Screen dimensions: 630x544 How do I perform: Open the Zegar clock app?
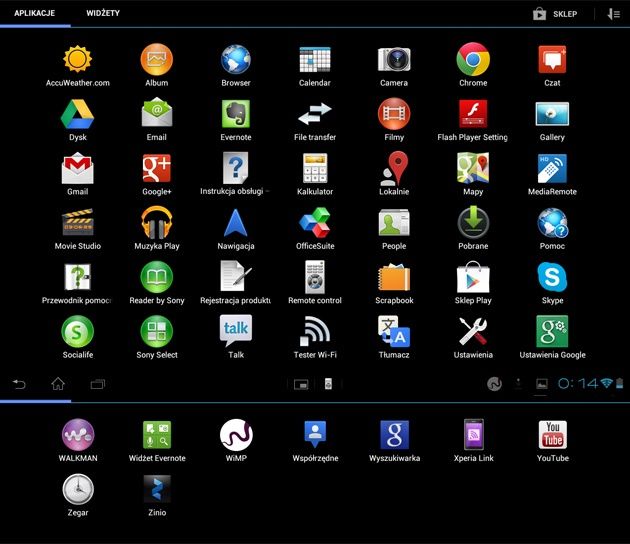click(x=78, y=489)
